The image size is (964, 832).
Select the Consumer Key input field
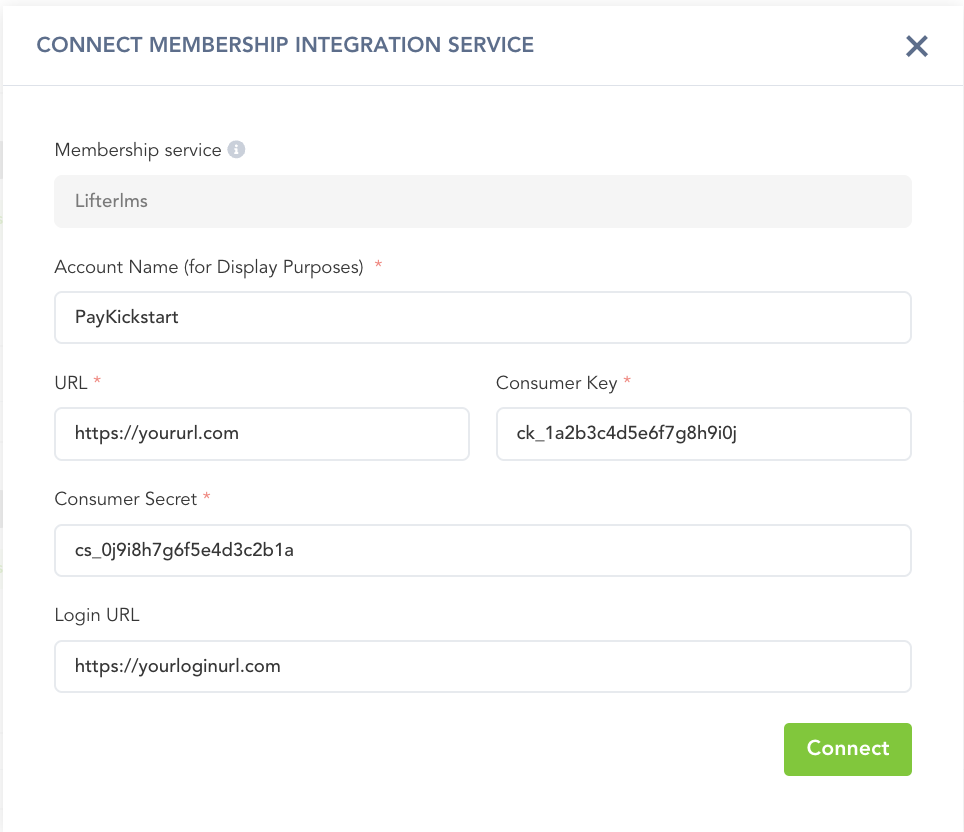pyautogui.click(x=703, y=433)
